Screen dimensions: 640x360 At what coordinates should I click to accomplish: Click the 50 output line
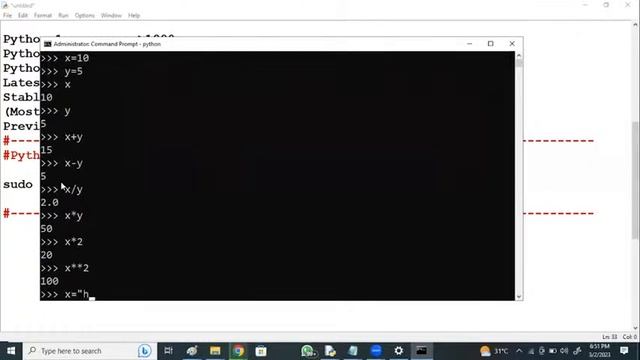point(47,229)
